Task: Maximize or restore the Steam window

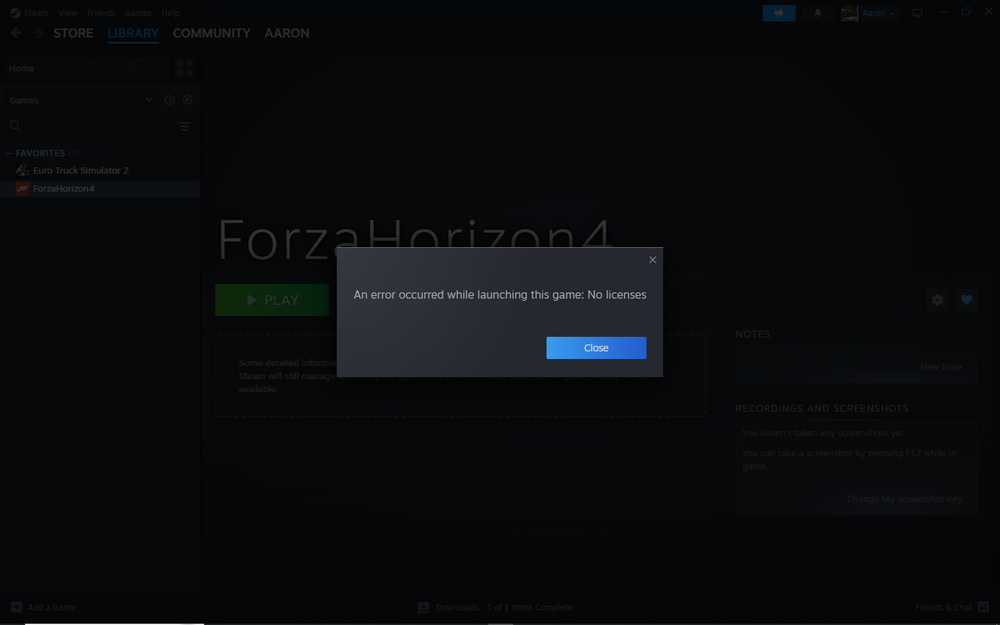Action: click(966, 12)
